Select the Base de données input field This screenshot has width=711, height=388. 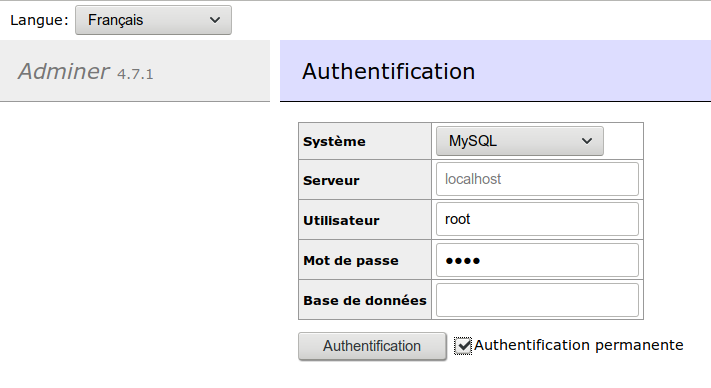(537, 300)
